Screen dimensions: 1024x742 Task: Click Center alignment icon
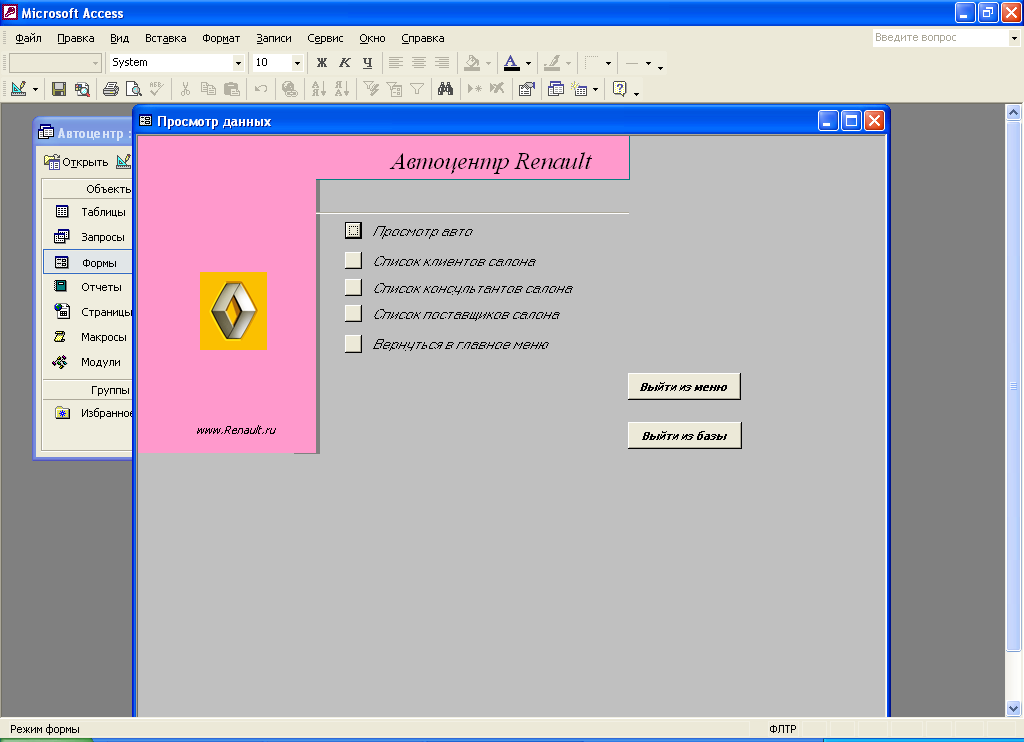point(419,63)
